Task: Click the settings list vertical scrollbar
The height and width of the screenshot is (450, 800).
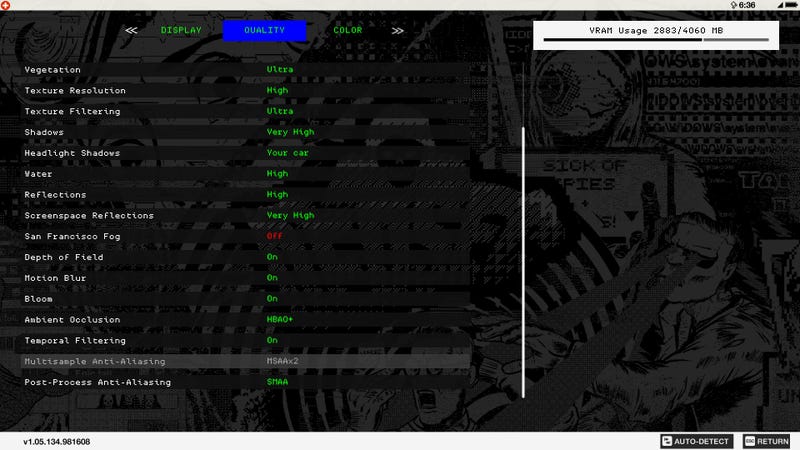Action: (523, 262)
